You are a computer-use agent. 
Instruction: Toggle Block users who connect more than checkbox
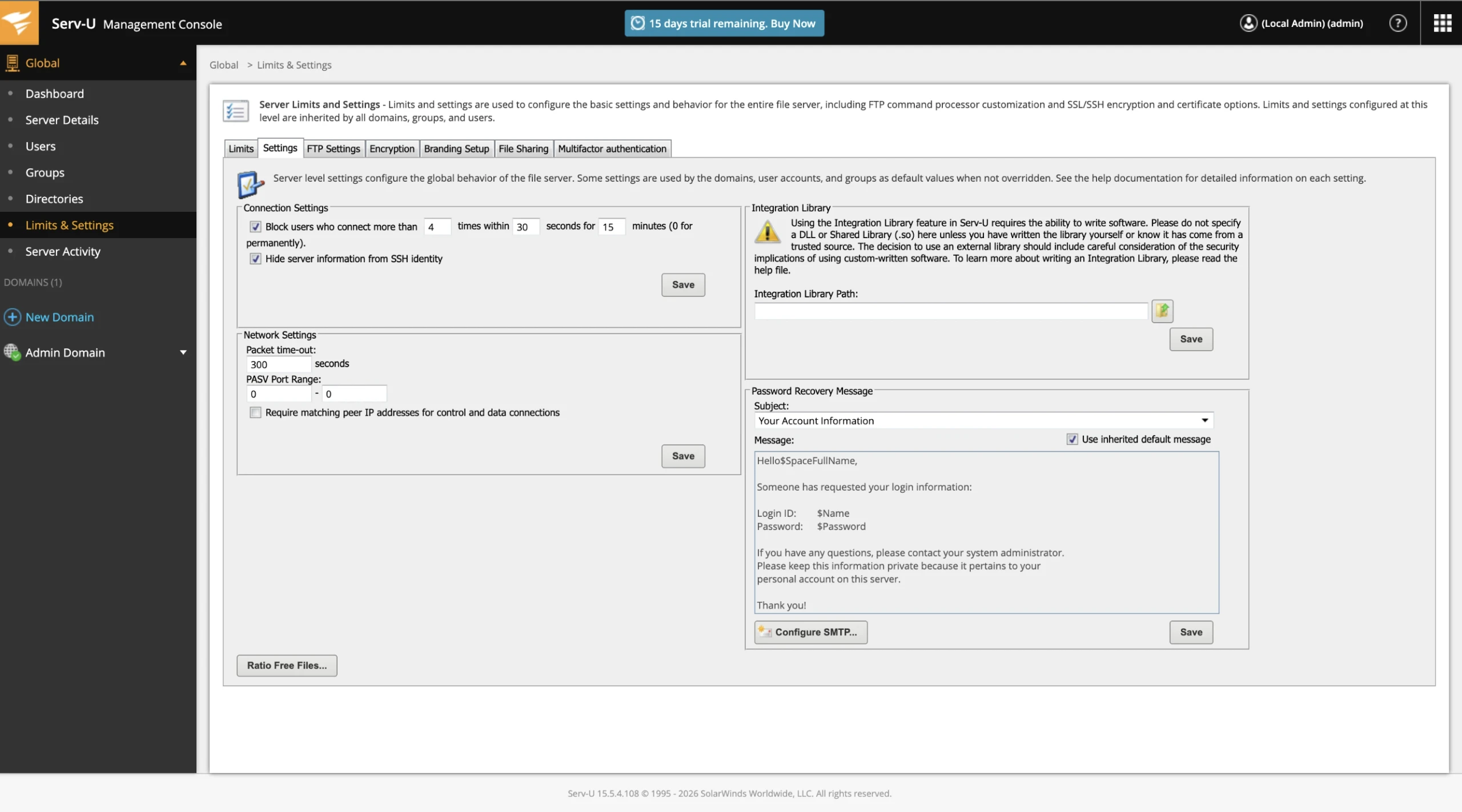pos(255,227)
